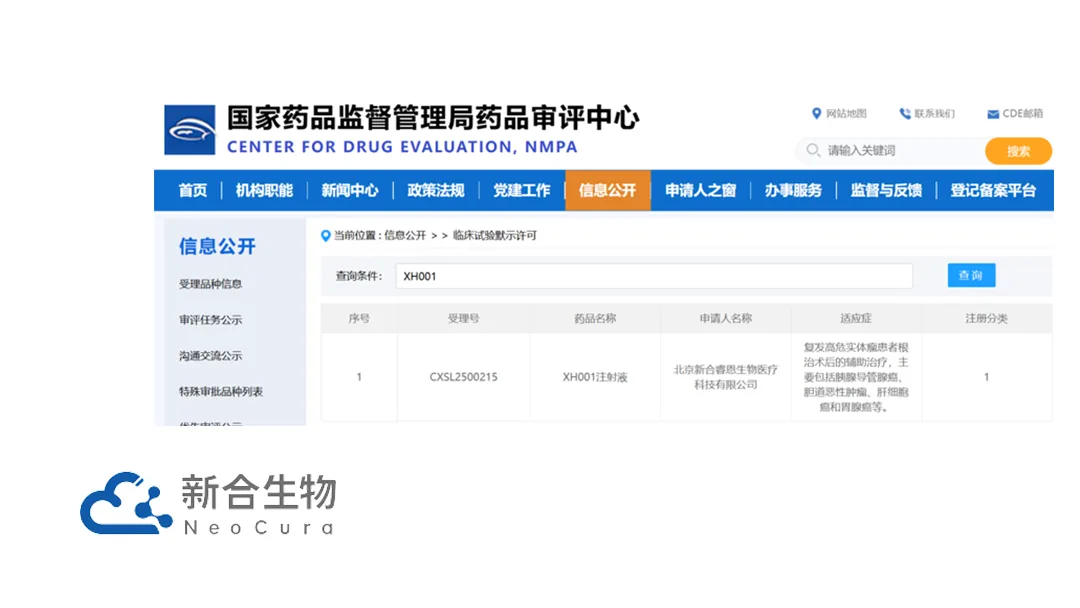This screenshot has height=608, width=1080.
Task: Click the query condition field containing XH001
Action: pyautogui.click(x=653, y=276)
